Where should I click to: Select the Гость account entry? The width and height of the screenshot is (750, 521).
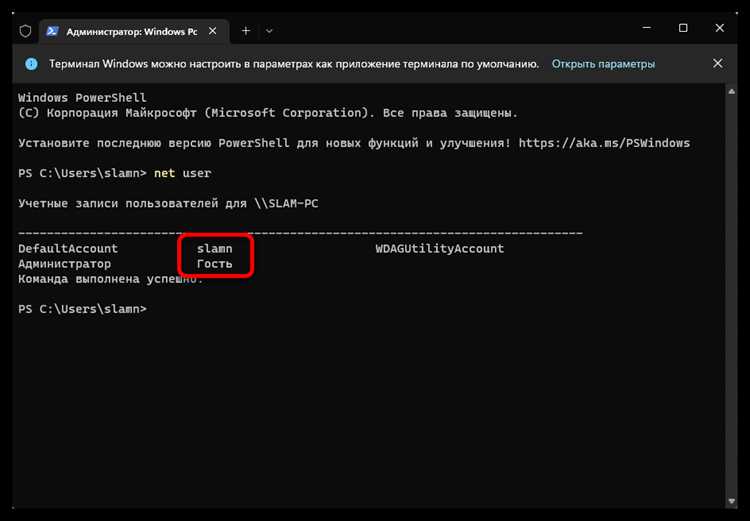pyautogui.click(x=215, y=264)
